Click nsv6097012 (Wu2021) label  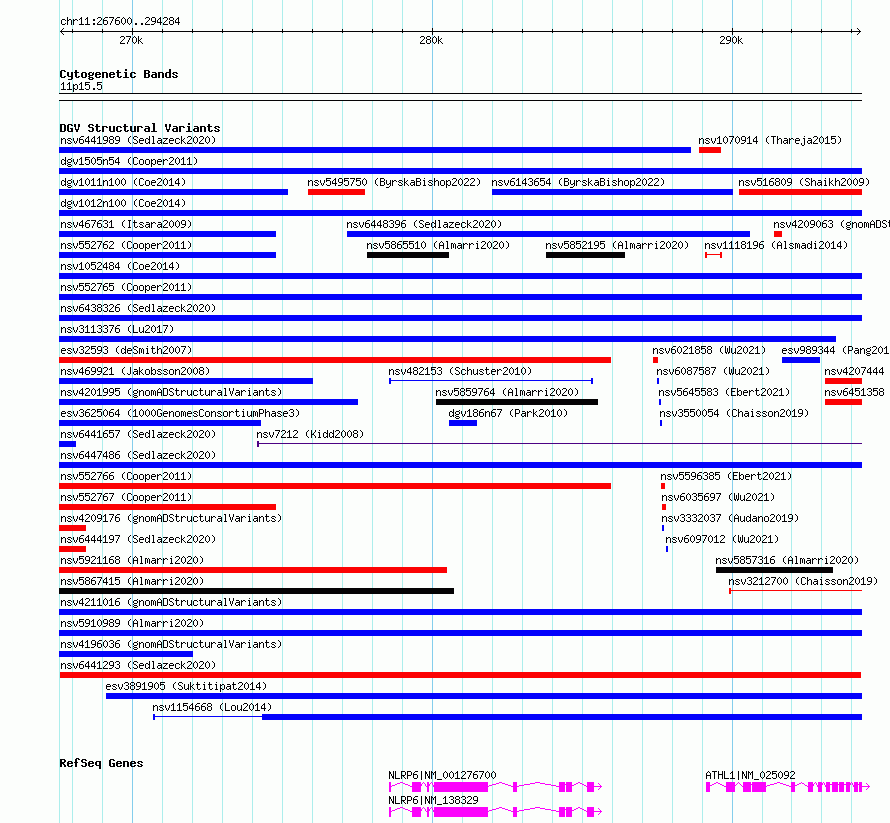coord(722,539)
